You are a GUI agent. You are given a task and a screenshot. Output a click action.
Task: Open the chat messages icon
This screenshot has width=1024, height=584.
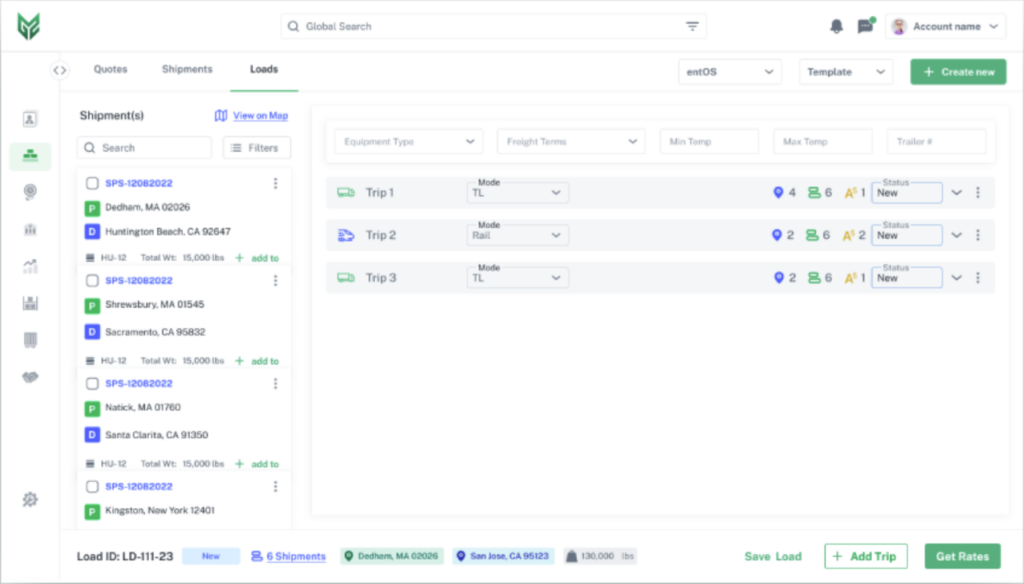point(865,27)
